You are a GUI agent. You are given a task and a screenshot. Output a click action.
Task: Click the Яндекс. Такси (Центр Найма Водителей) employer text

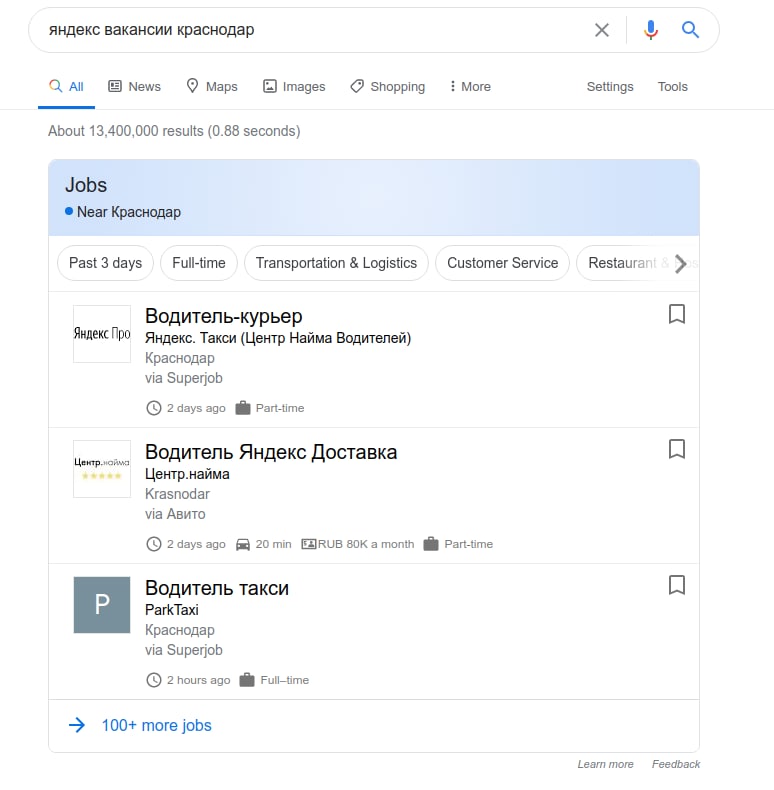pyautogui.click(x=278, y=338)
